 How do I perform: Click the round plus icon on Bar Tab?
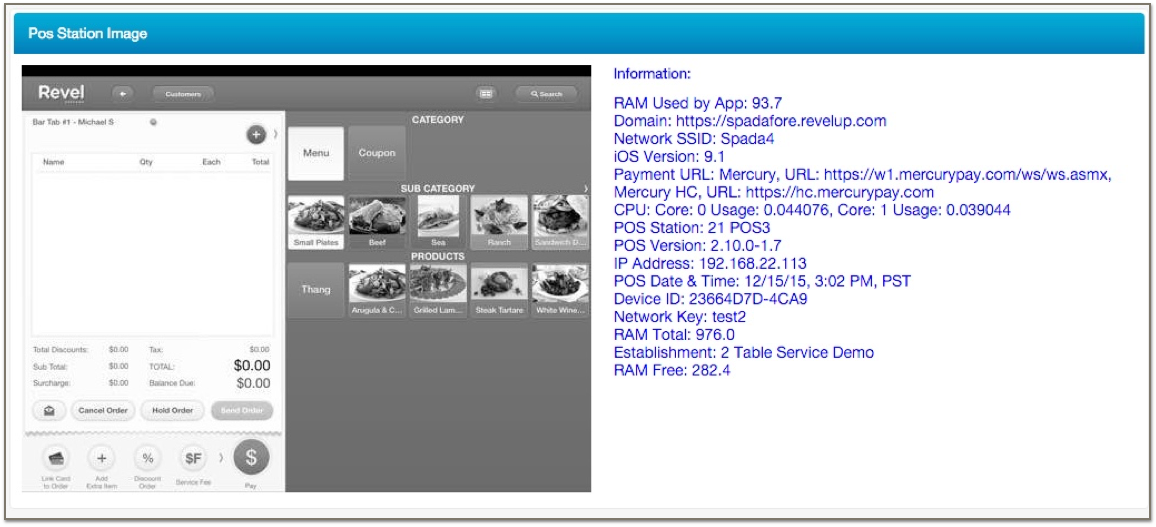[x=255, y=135]
